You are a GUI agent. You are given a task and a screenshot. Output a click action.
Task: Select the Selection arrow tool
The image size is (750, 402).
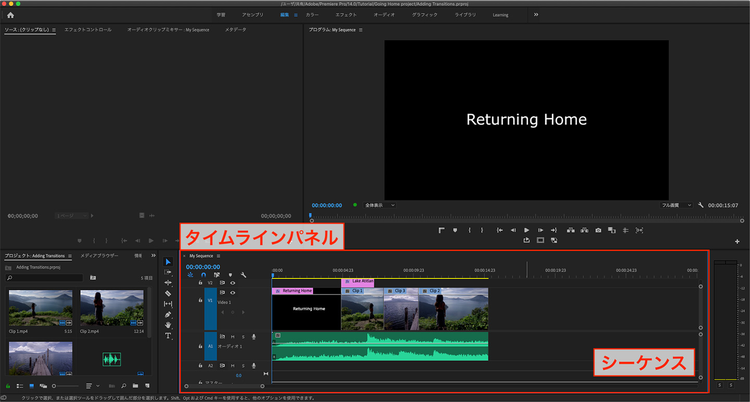pos(168,262)
